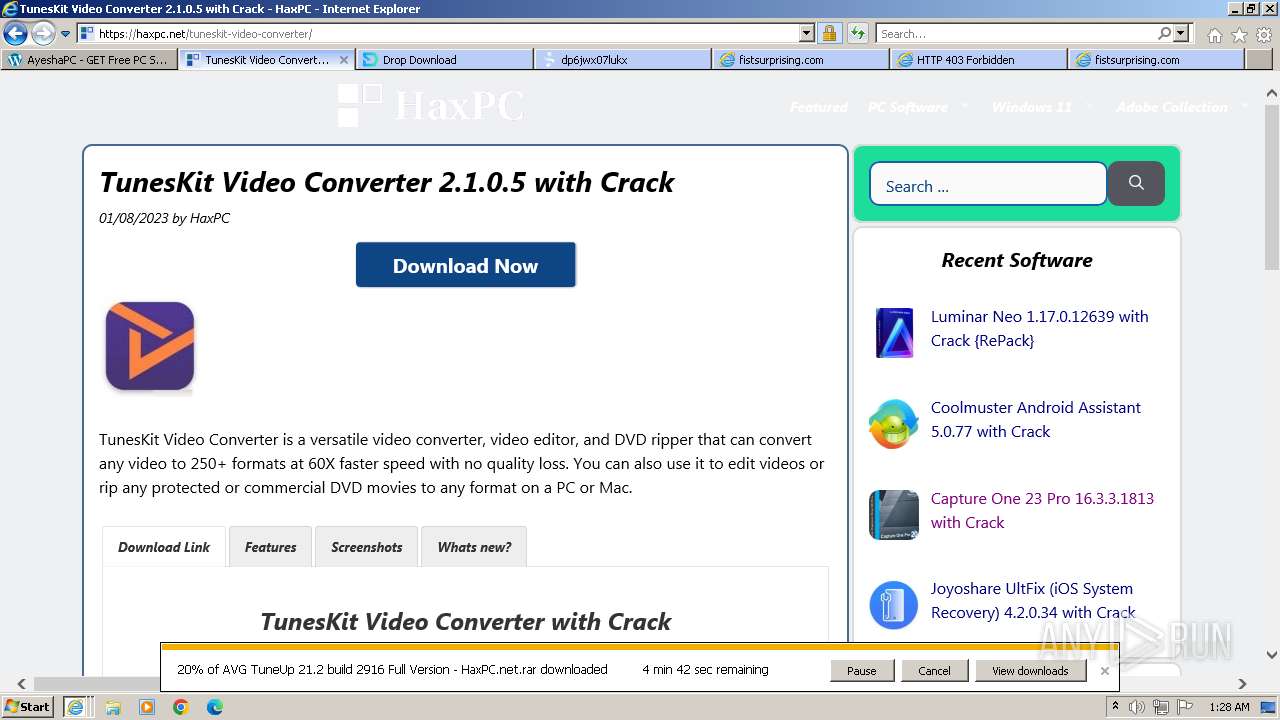
Task: Open Joyoshare UltFix iOS System Recovery link
Action: (x=1033, y=600)
